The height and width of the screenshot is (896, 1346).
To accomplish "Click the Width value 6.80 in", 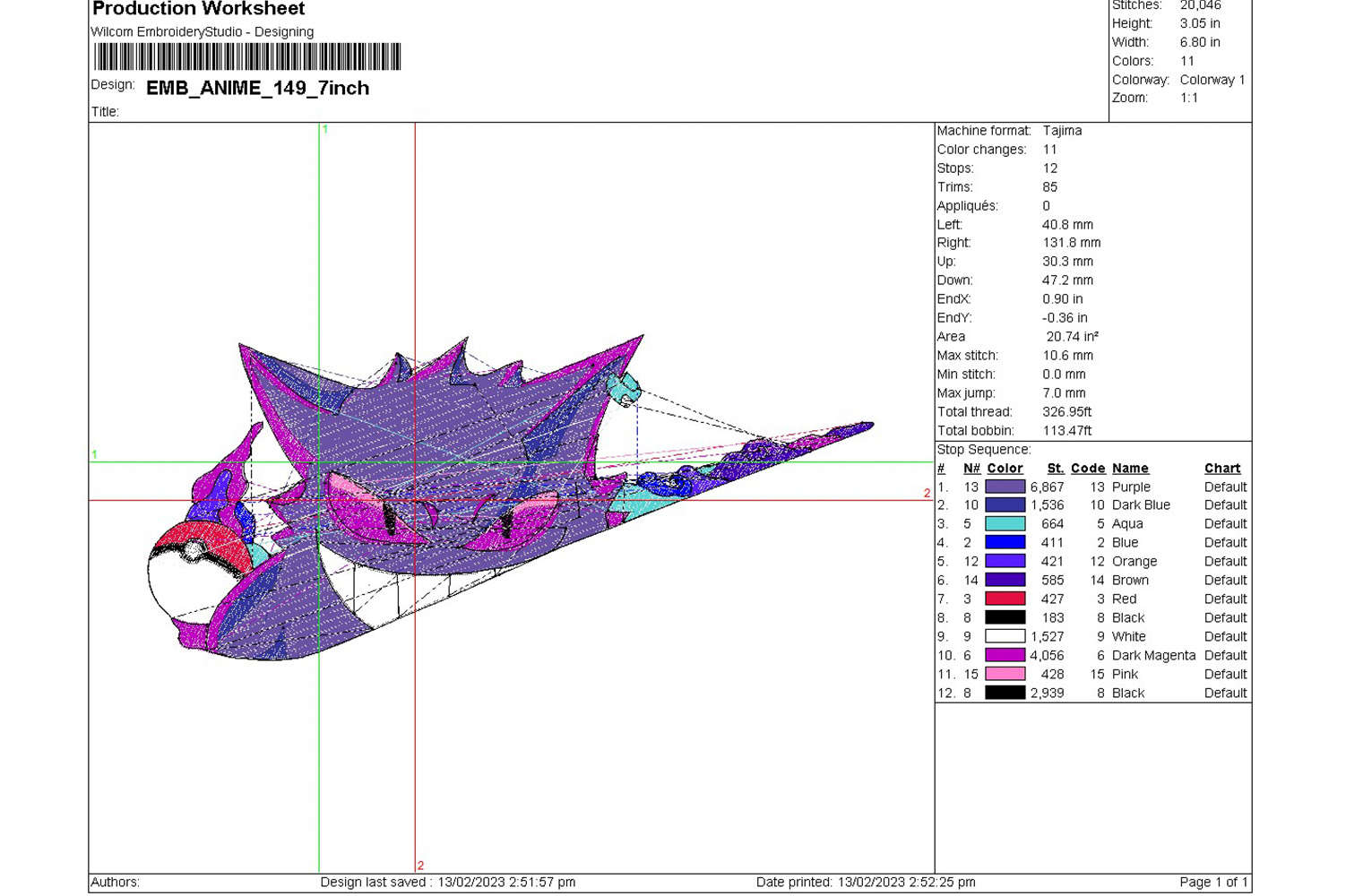I will [1200, 42].
